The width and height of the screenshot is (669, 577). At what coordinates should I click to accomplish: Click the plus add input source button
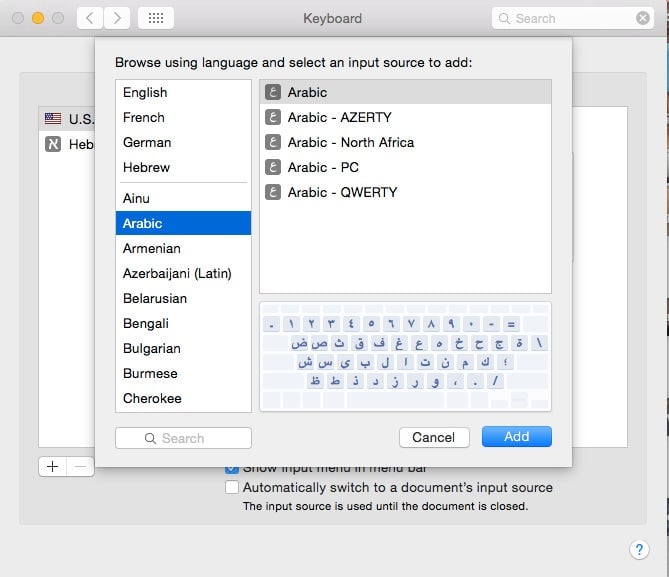[52, 466]
